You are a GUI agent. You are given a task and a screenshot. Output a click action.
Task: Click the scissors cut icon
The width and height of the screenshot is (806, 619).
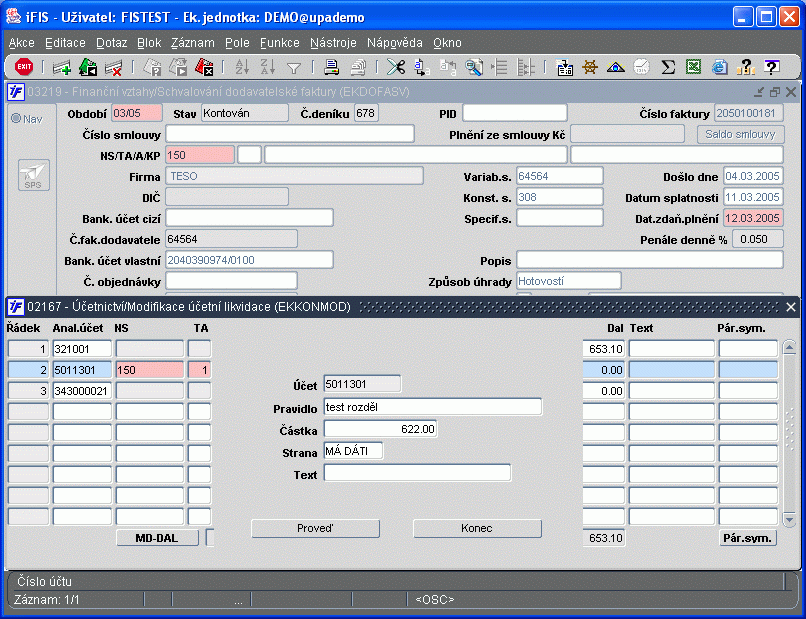(x=396, y=67)
